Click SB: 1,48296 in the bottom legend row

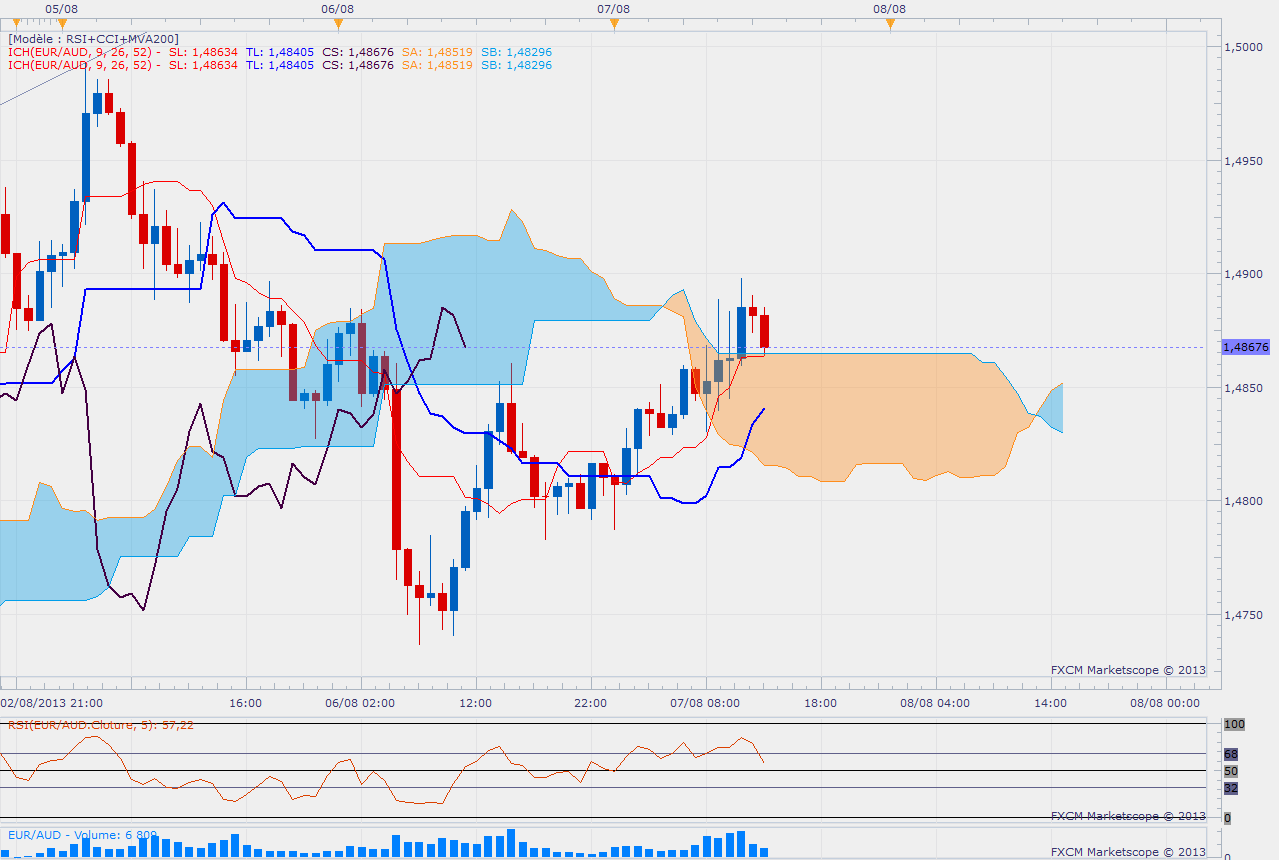[x=517, y=65]
